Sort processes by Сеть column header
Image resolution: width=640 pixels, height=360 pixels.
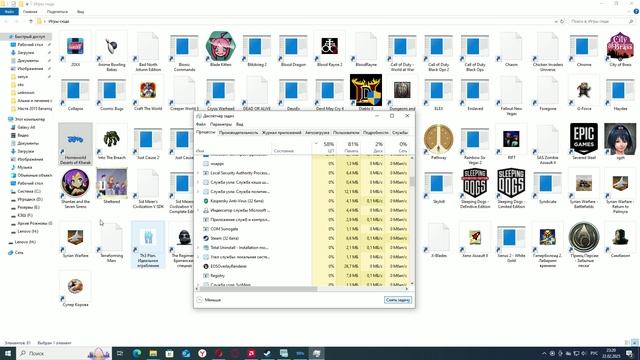(x=397, y=147)
